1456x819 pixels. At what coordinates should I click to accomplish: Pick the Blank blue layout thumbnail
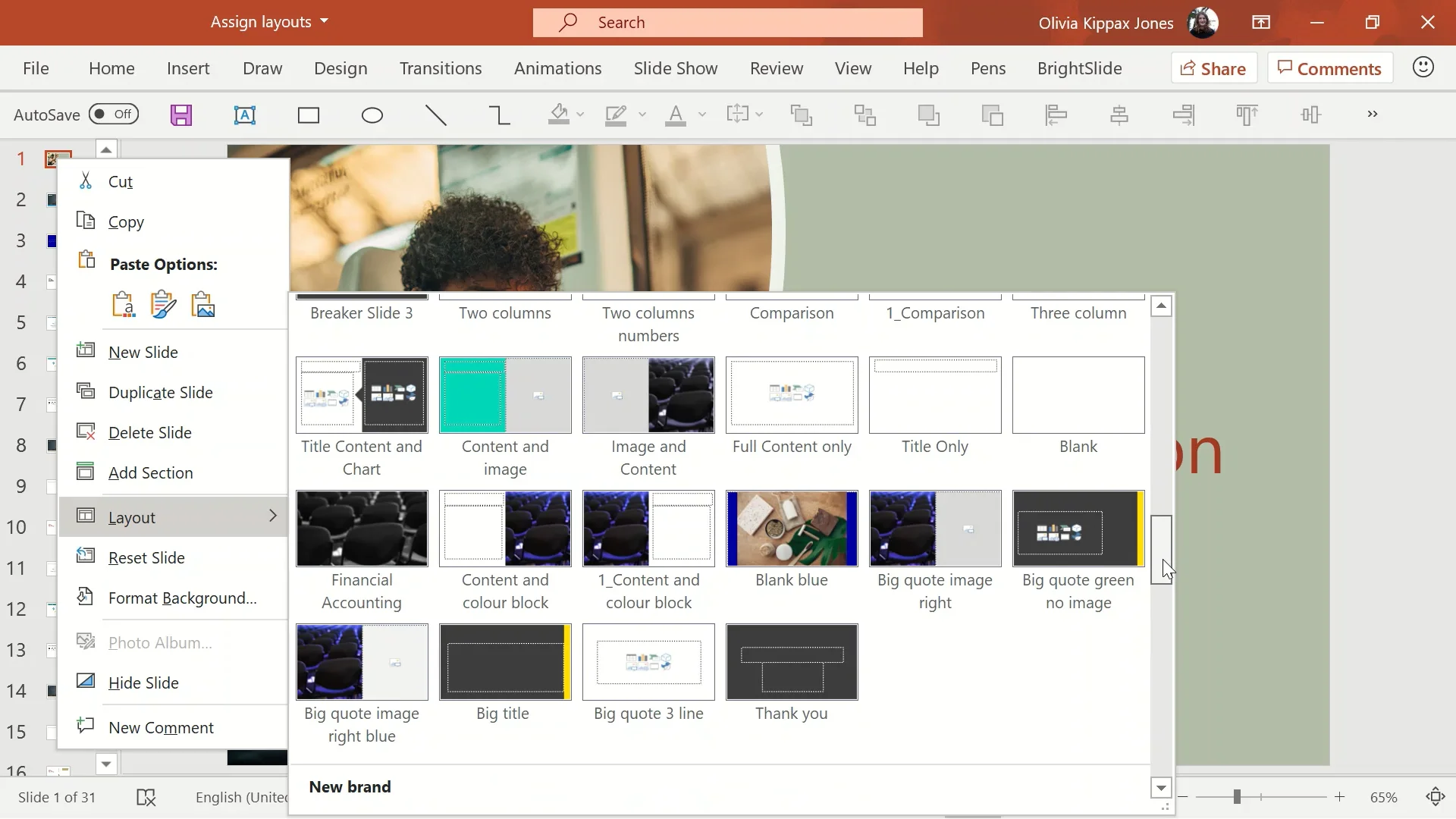[792, 529]
